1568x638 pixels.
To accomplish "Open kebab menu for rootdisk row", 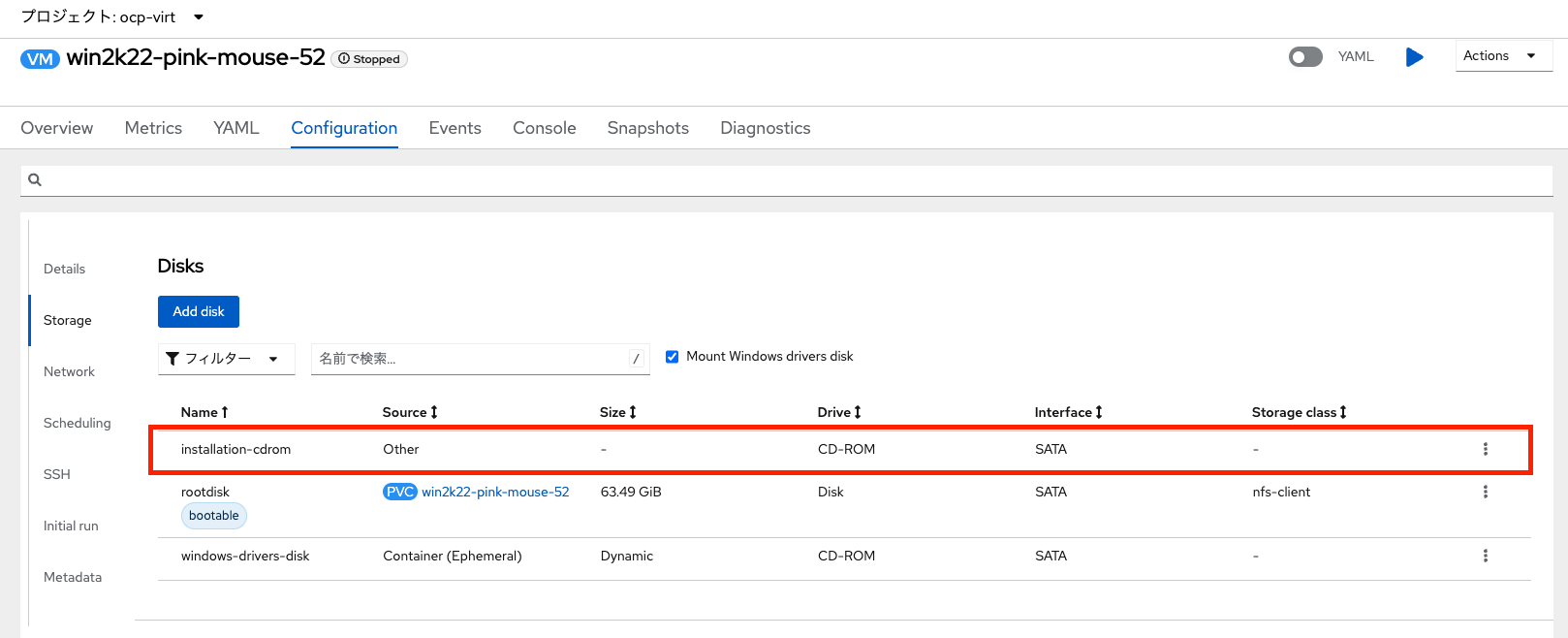I will coord(1485,492).
